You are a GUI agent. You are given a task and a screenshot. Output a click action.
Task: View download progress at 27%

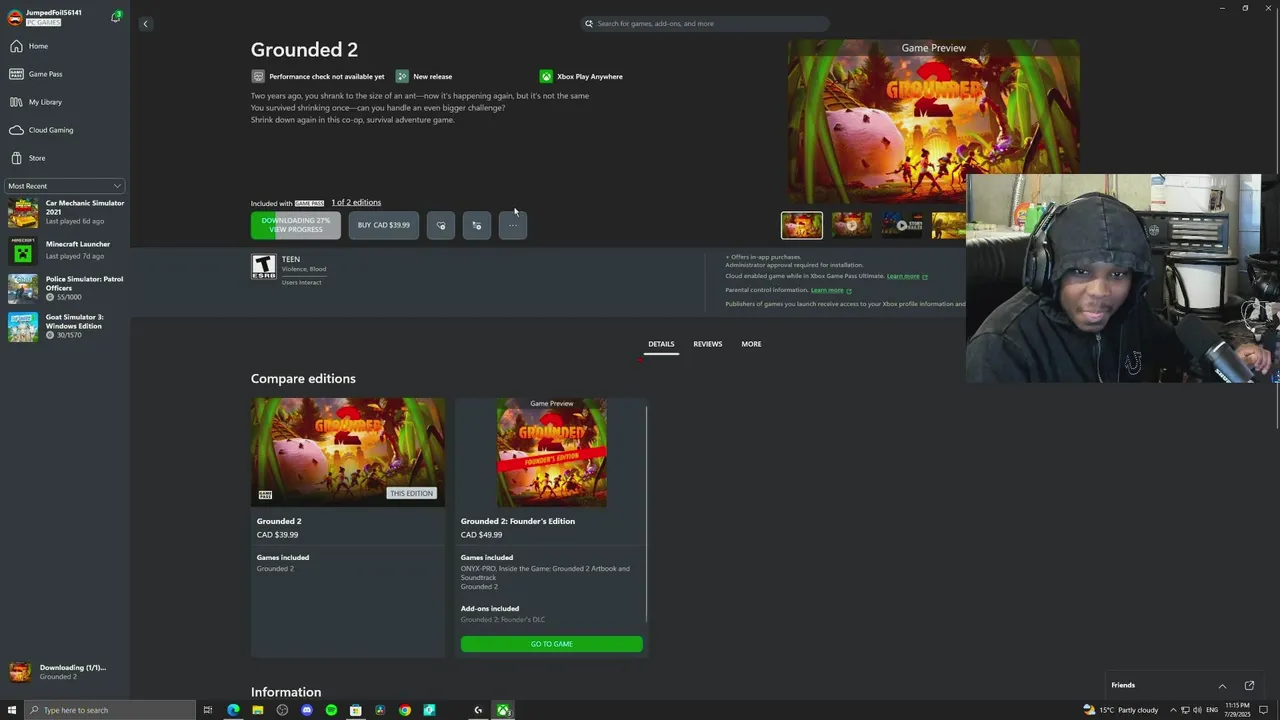(296, 225)
